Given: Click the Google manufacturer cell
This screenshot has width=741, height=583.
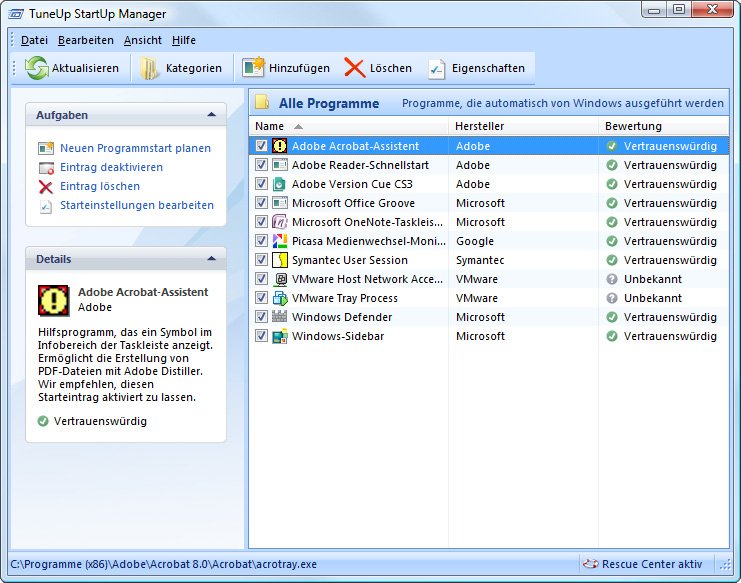Looking at the screenshot, I should [474, 241].
